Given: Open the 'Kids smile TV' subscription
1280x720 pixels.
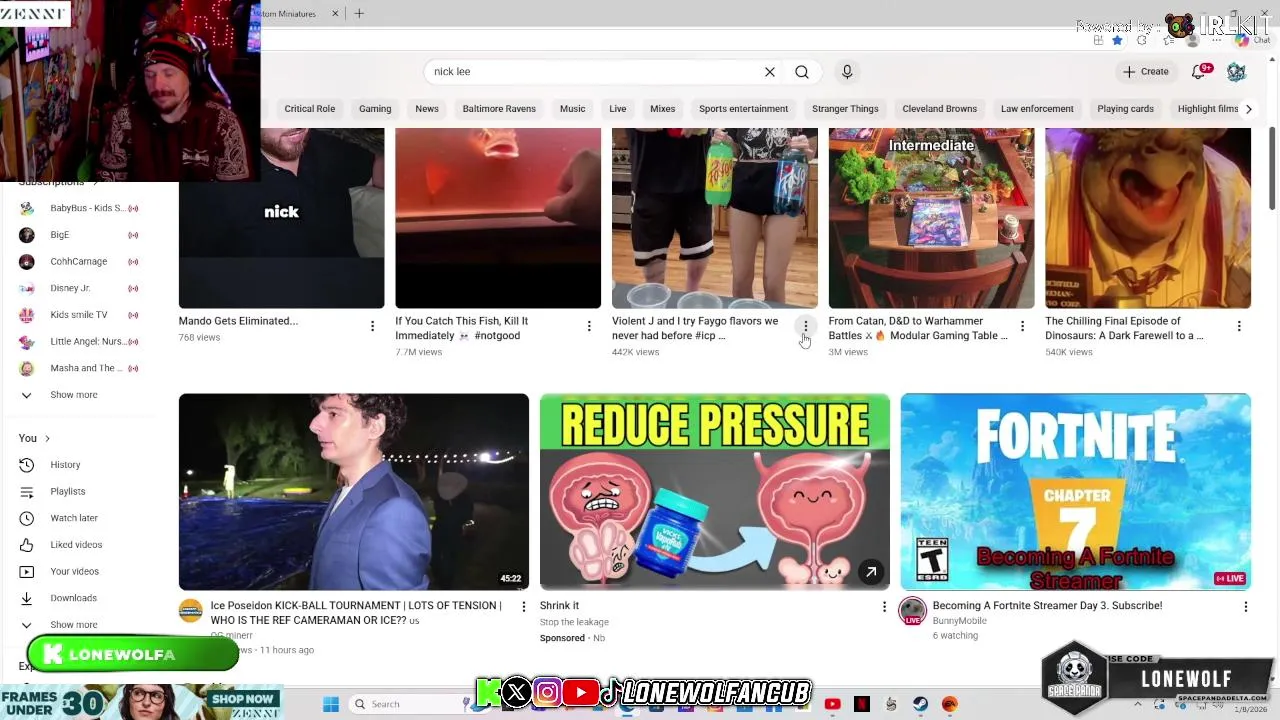Looking at the screenshot, I should (78, 315).
